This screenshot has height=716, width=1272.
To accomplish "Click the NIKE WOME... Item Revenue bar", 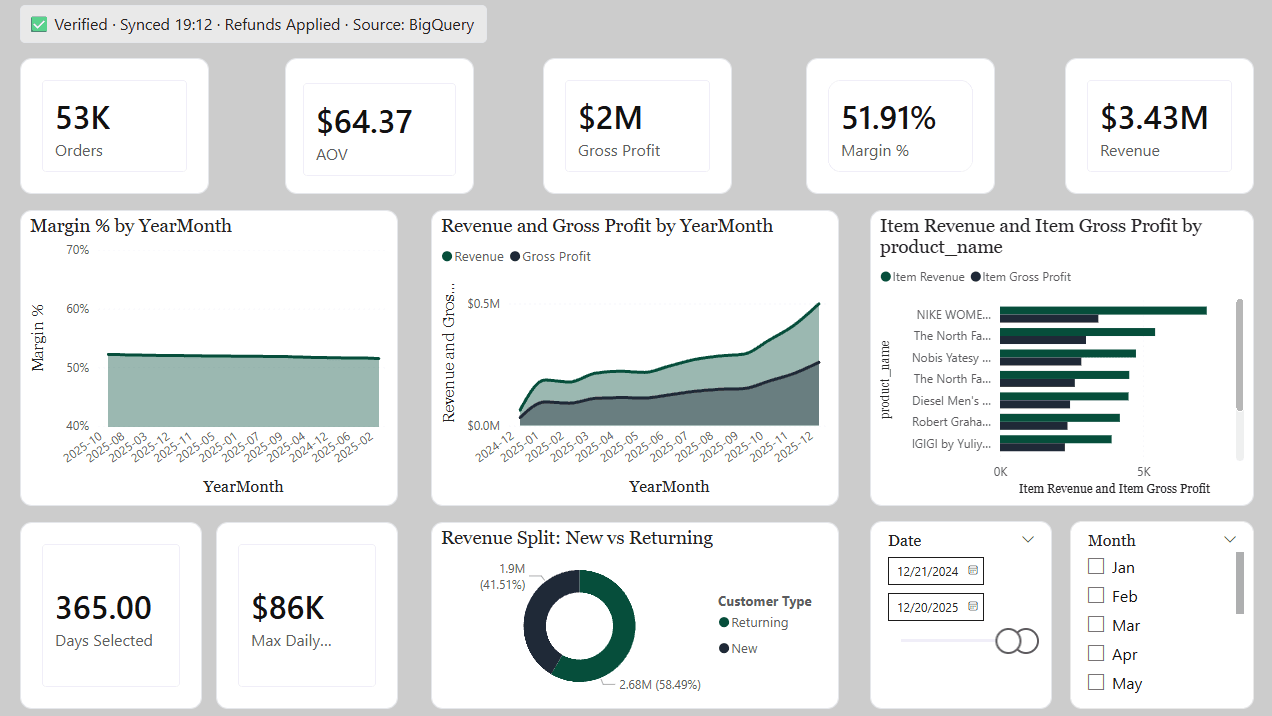I will 1102,310.
